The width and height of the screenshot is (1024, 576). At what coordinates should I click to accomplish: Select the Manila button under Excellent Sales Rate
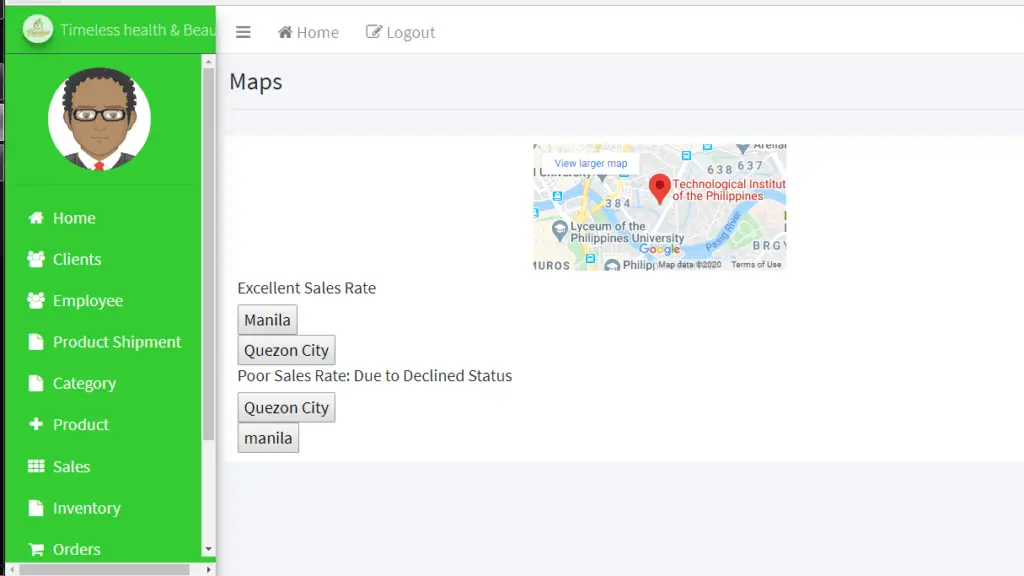pos(266,319)
